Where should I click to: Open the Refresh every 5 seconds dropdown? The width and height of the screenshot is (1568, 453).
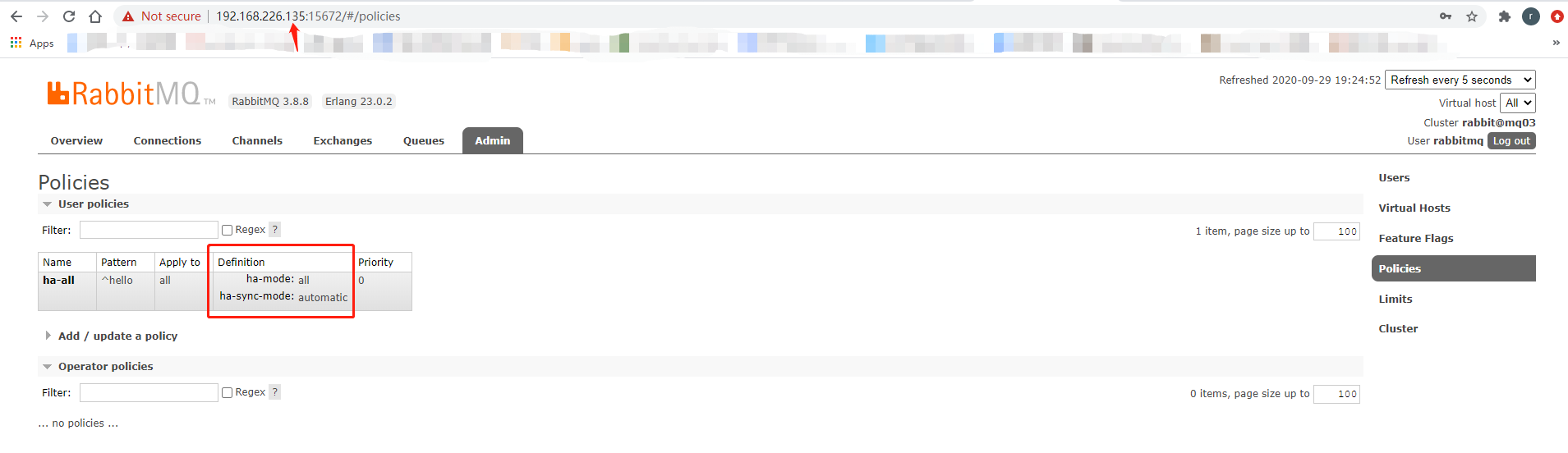click(x=1460, y=80)
